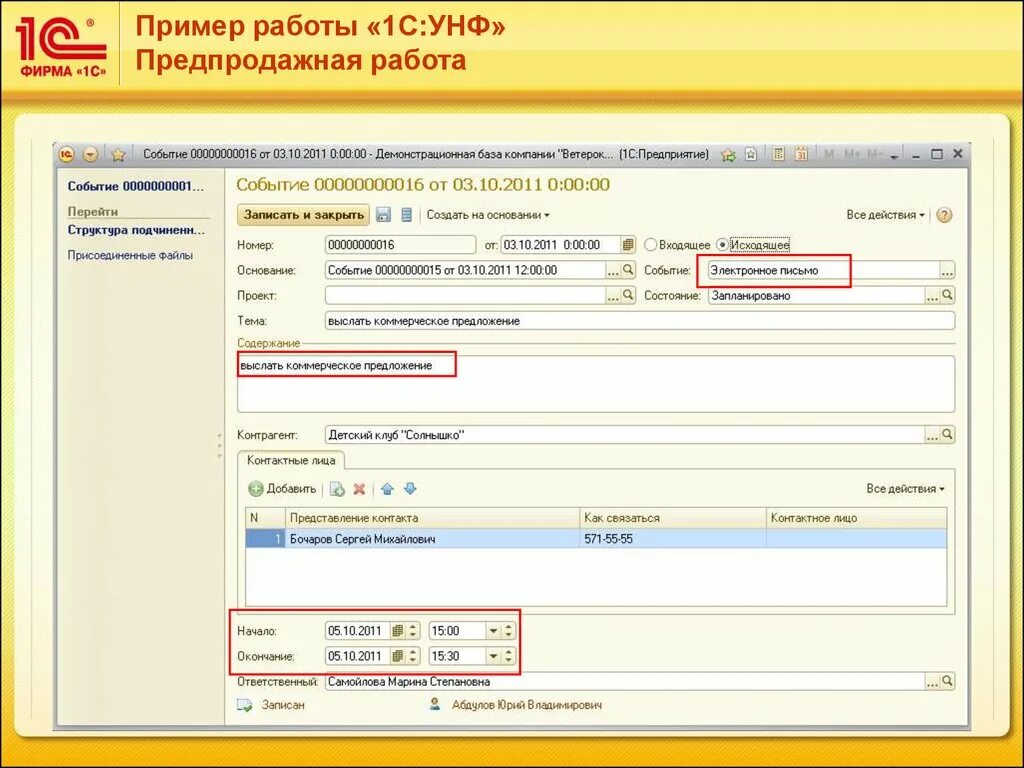Screen dimensions: 1024x768
Task: Click the Состояние field Запланировано
Action: click(816, 296)
